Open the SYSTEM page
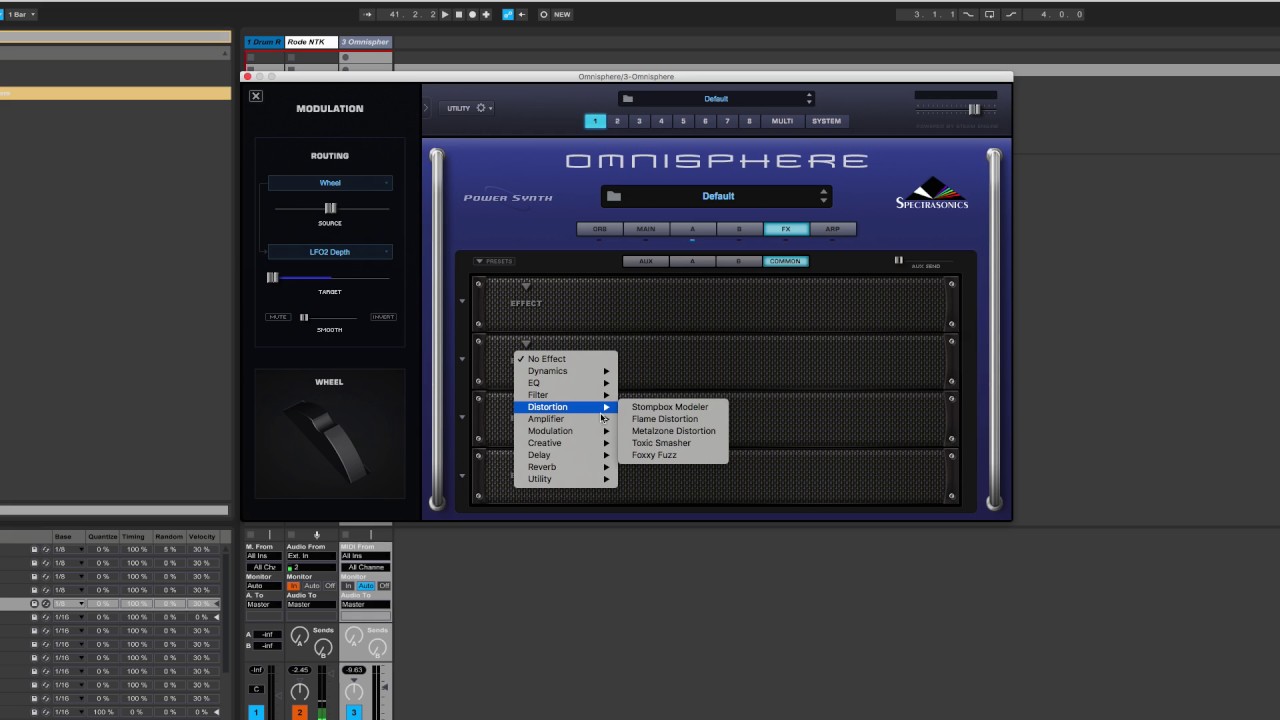1280x720 pixels. click(826, 121)
